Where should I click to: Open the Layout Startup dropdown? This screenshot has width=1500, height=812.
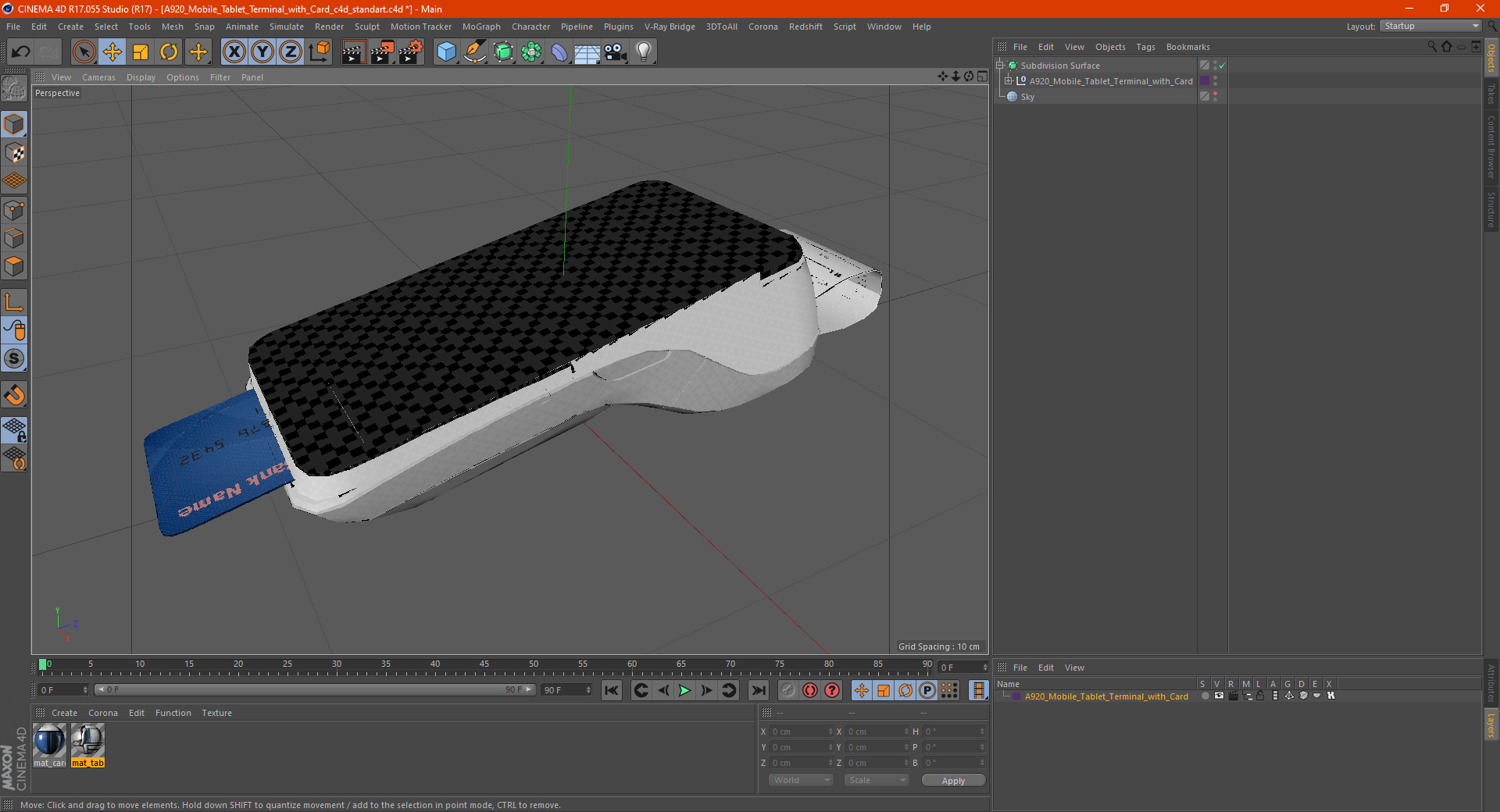point(1430,26)
